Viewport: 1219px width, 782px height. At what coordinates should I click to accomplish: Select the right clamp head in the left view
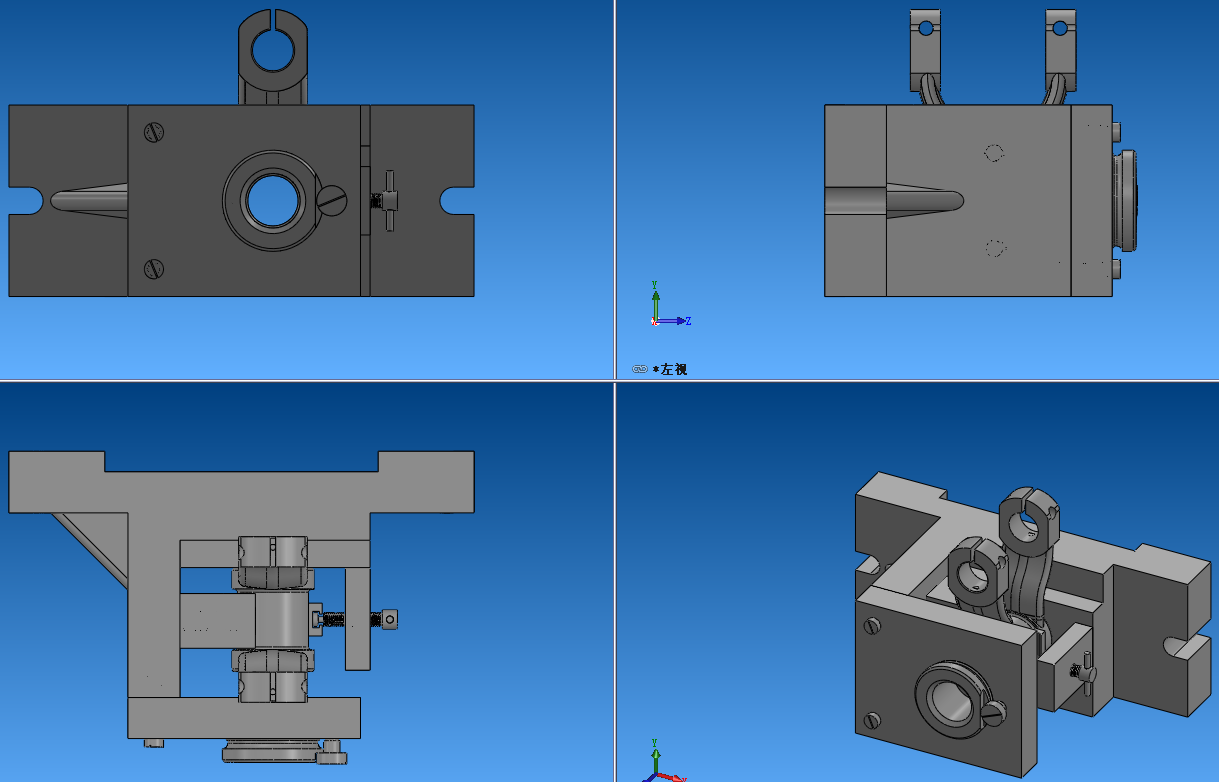pos(1061,49)
